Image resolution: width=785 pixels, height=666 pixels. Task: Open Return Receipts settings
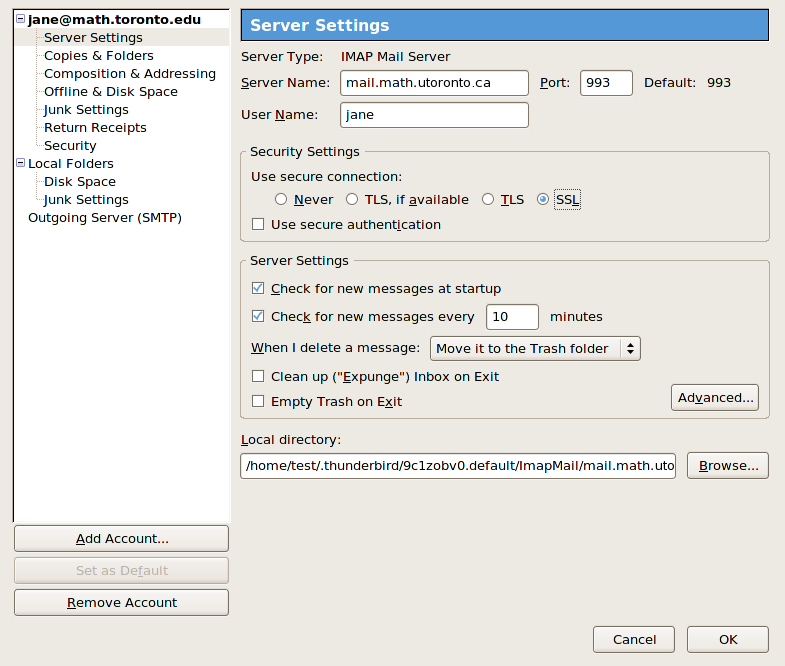click(95, 128)
